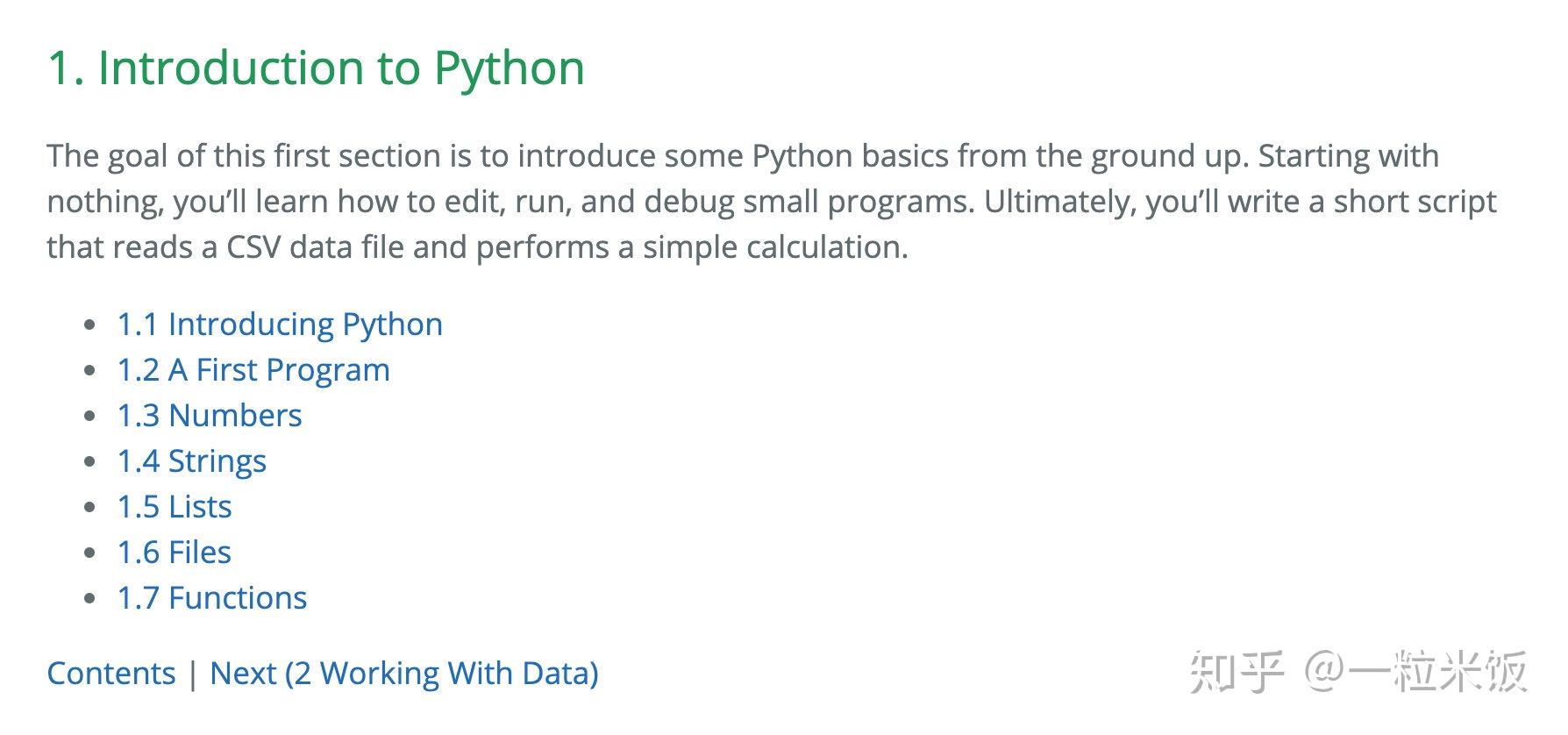This screenshot has width=1568, height=735.
Task: Visit the "1.7 Functions" link
Action: click(212, 598)
